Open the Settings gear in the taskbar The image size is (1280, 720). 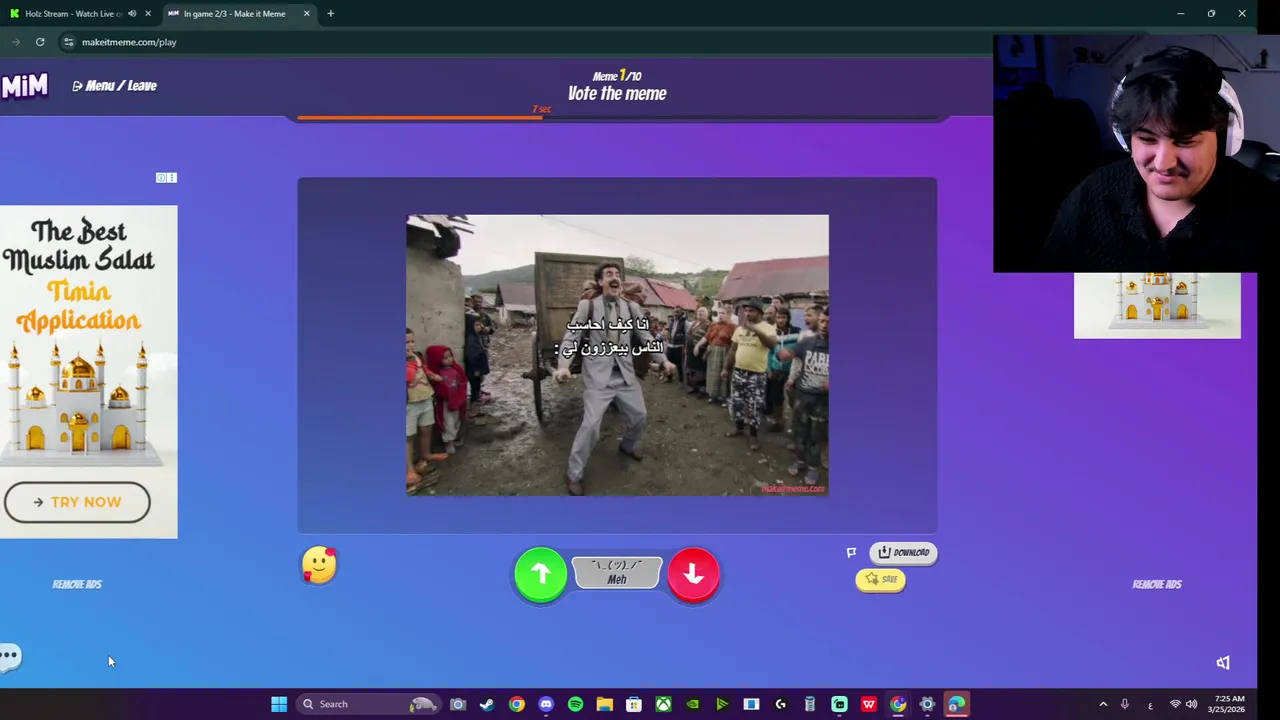point(927,704)
